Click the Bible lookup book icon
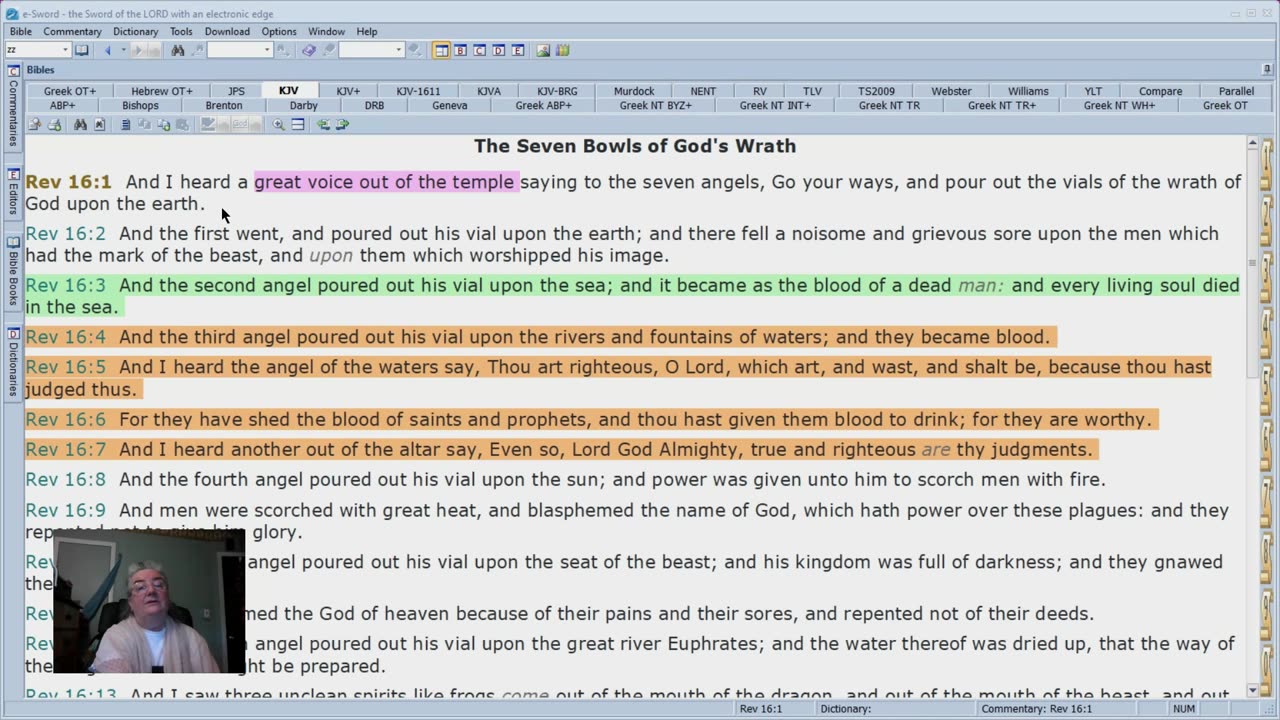Image resolution: width=1280 pixels, height=720 pixels. pos(81,50)
